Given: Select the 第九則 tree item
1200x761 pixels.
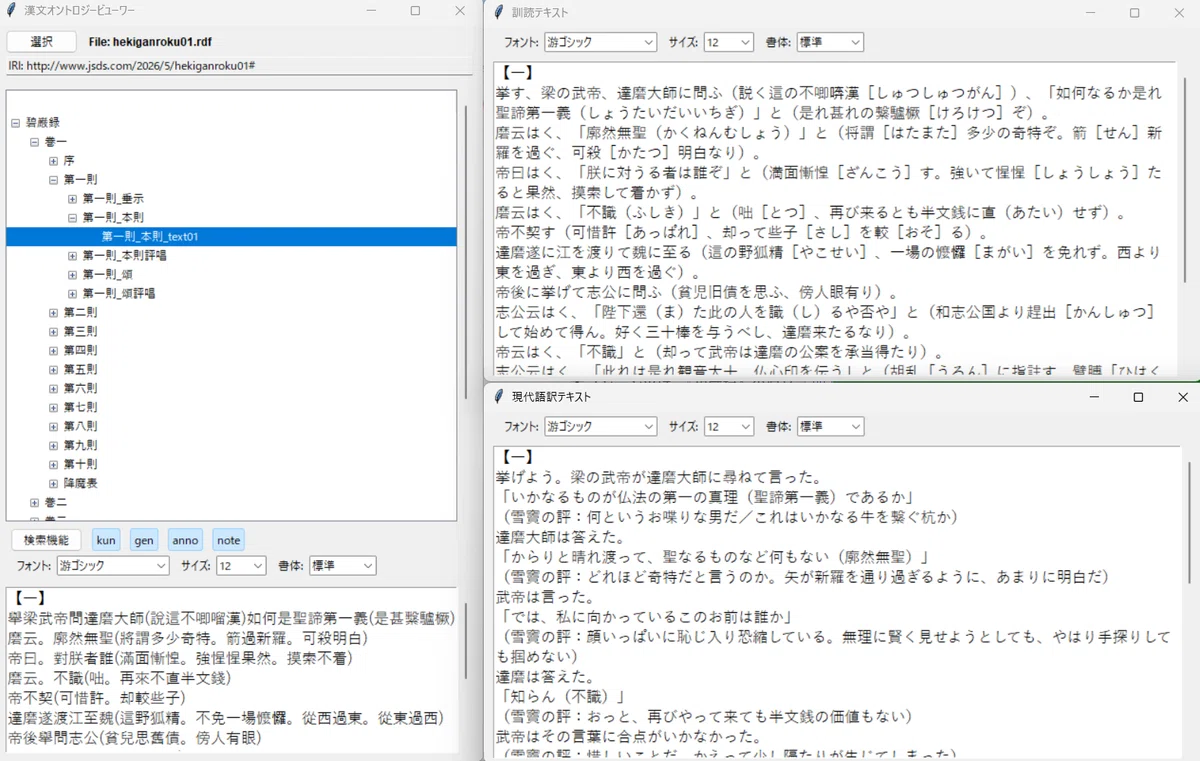Looking at the screenshot, I should 80,445.
